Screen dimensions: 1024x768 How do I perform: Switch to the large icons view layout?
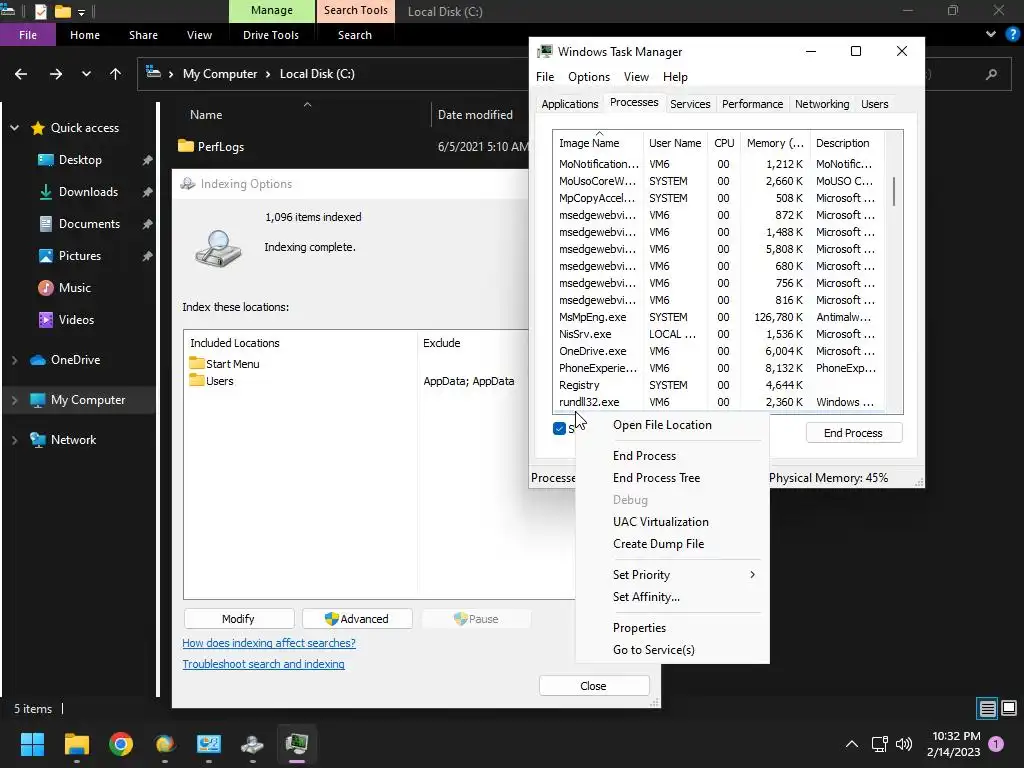point(1009,709)
